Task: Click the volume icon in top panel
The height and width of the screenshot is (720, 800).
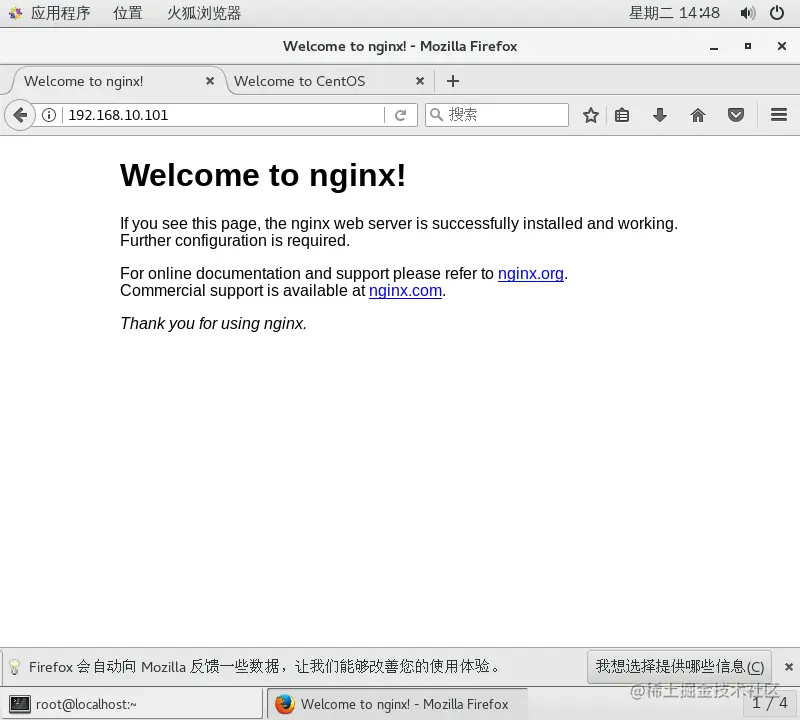Action: [x=748, y=13]
